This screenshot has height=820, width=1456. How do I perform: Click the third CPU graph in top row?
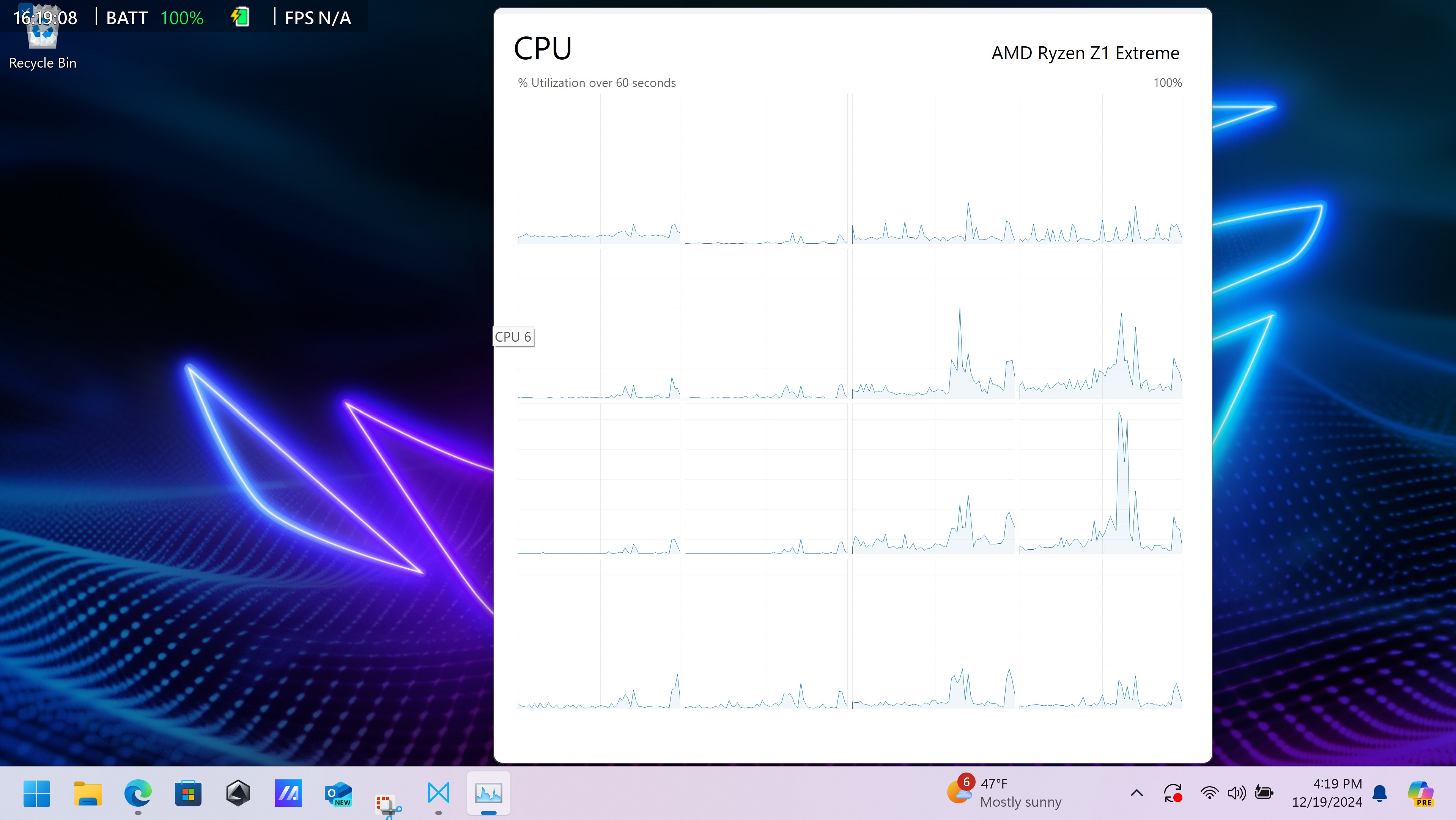click(933, 169)
